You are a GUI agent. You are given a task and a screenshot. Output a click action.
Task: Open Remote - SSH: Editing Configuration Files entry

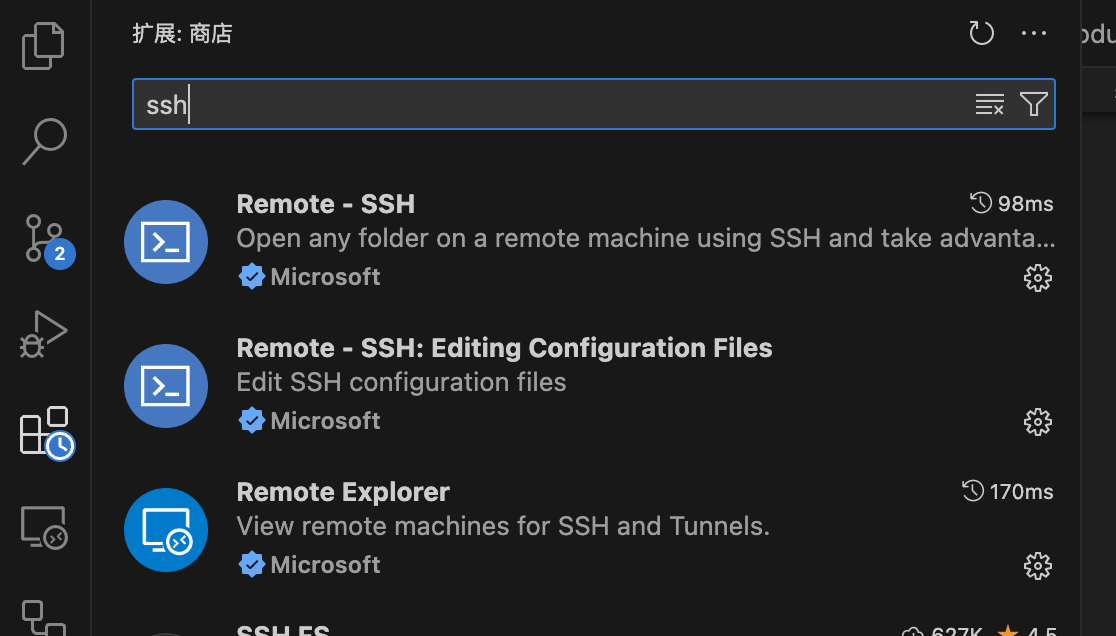click(x=504, y=348)
